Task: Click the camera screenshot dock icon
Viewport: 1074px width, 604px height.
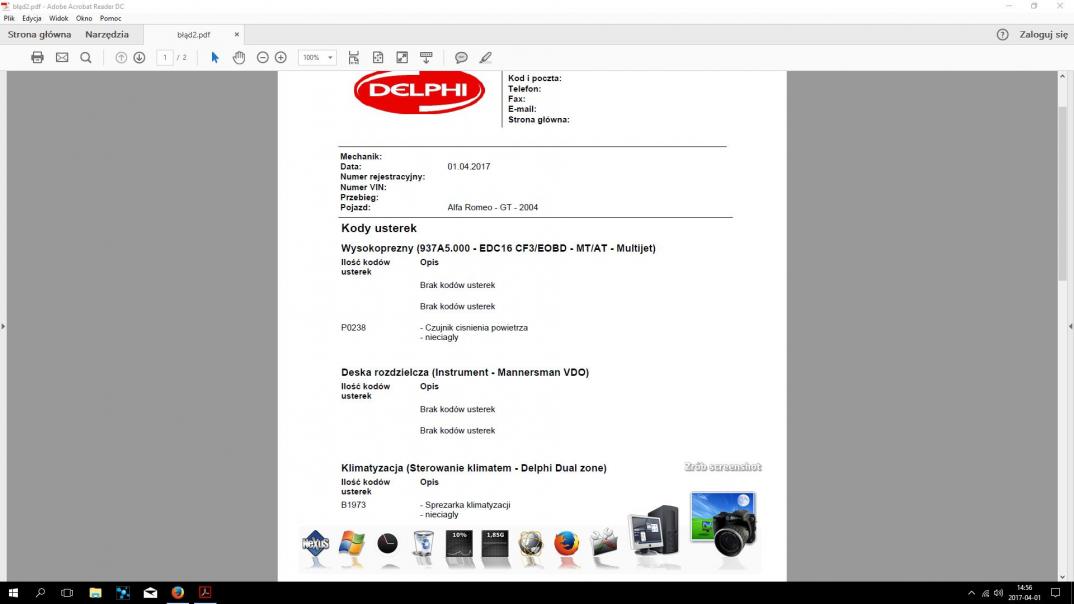Action: click(x=723, y=523)
